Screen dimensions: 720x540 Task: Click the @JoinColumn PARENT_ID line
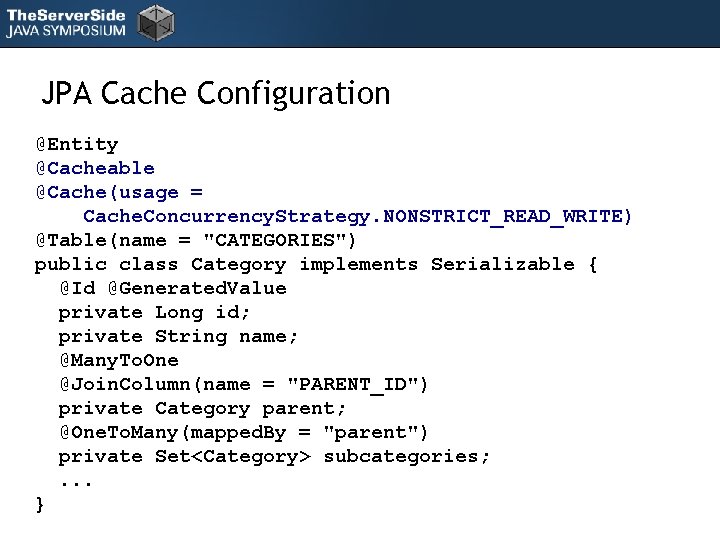(x=243, y=384)
